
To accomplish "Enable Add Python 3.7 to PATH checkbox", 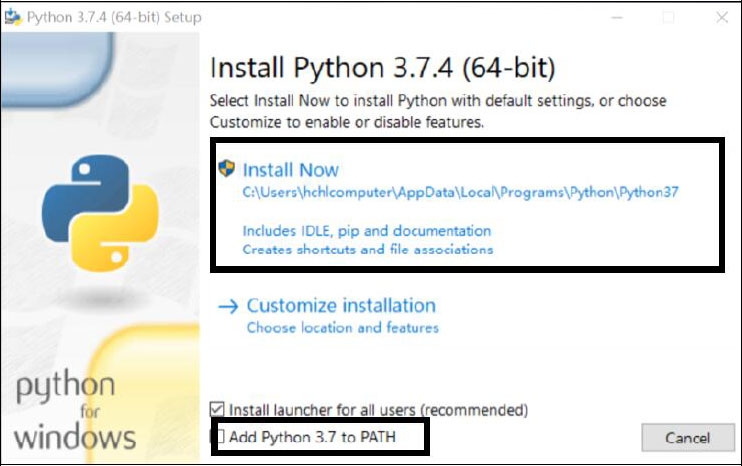I will pos(217,437).
